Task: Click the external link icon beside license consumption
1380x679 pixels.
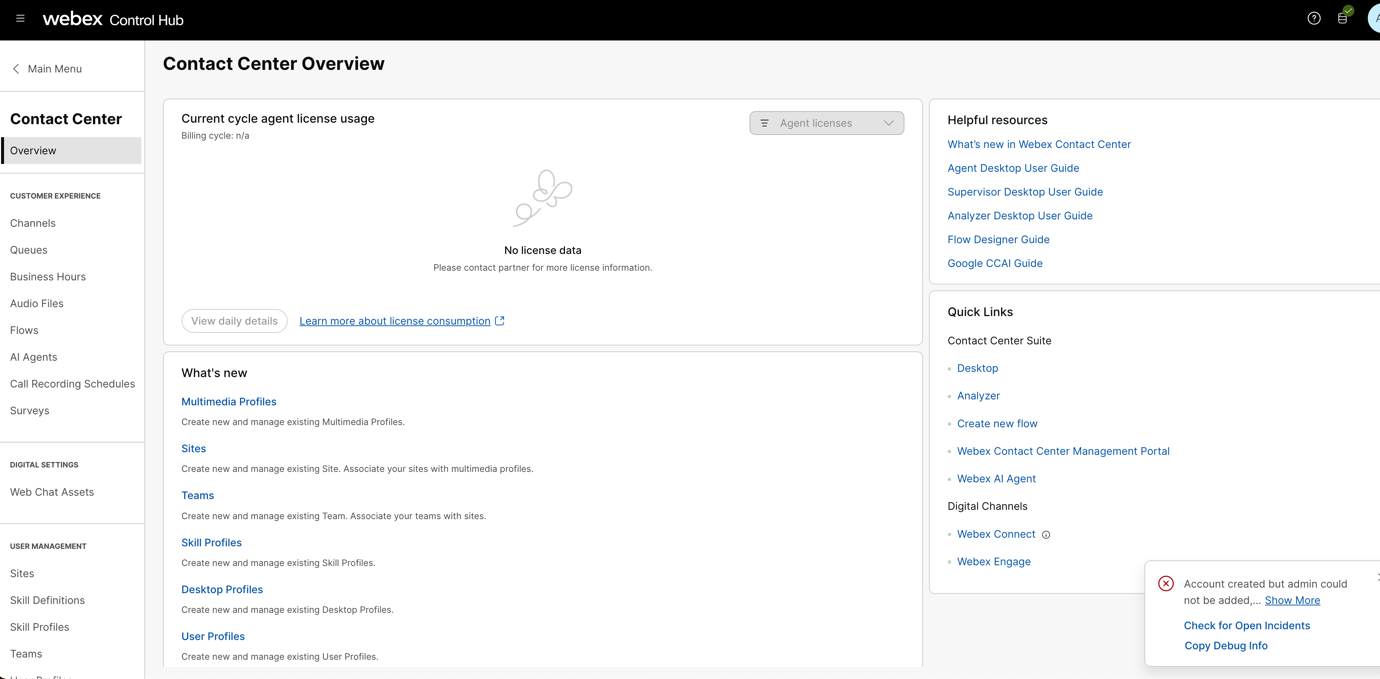Action: tap(500, 321)
